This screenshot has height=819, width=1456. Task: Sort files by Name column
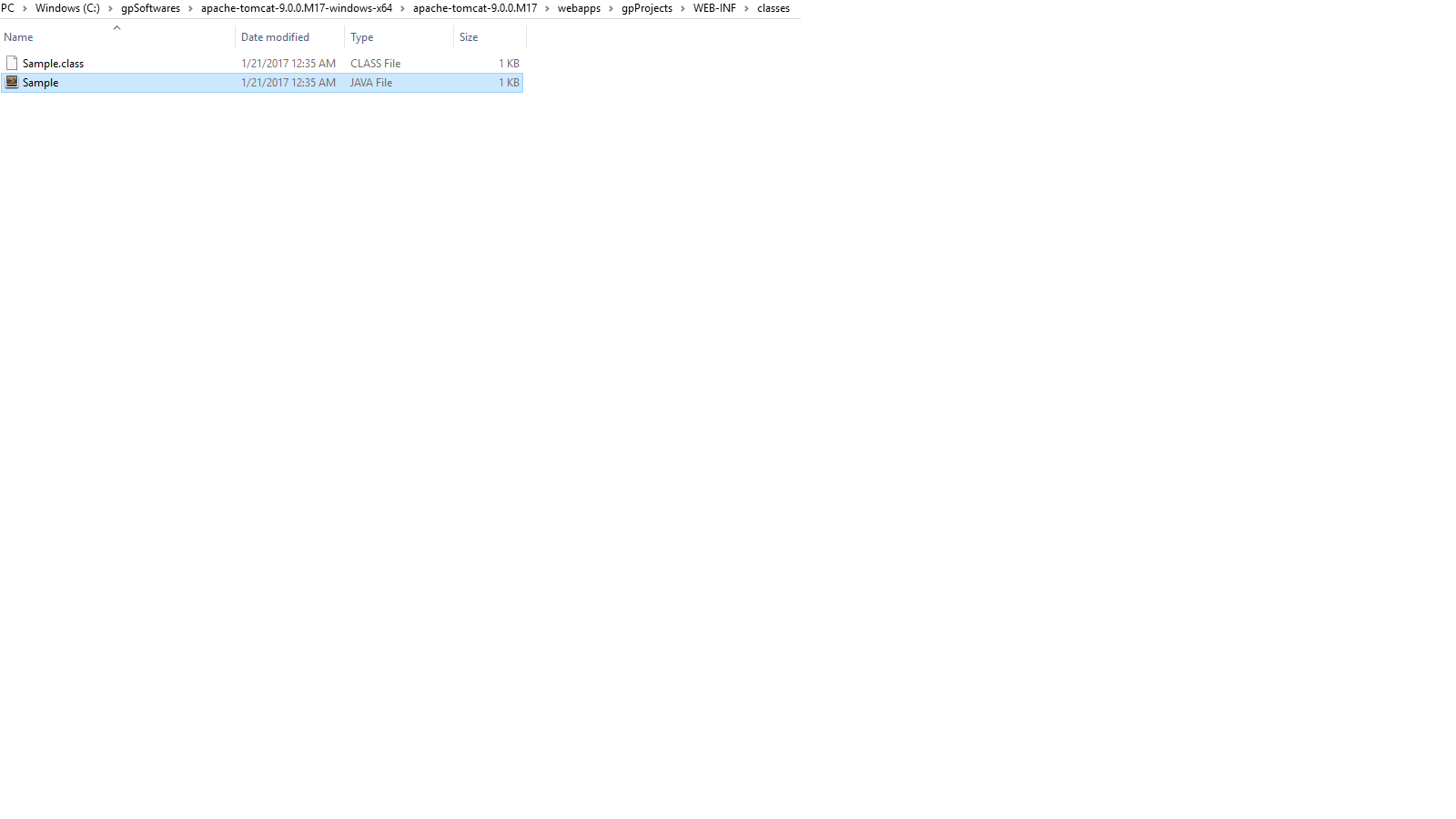click(x=18, y=37)
